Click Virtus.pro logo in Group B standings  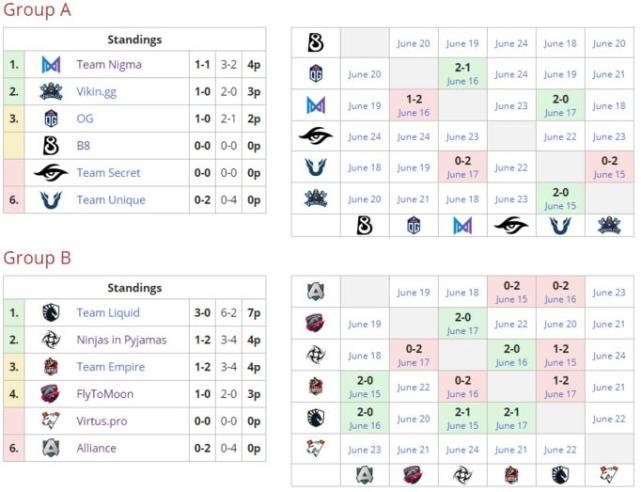point(51,421)
